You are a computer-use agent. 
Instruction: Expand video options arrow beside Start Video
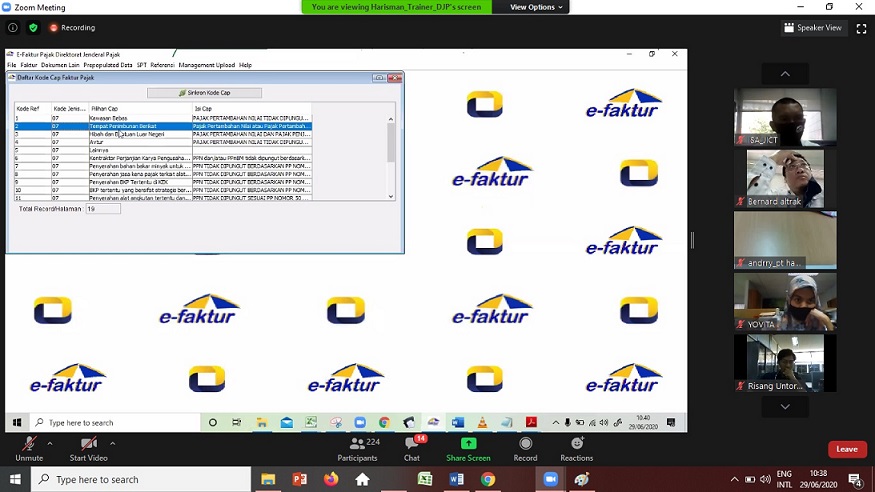click(112, 443)
